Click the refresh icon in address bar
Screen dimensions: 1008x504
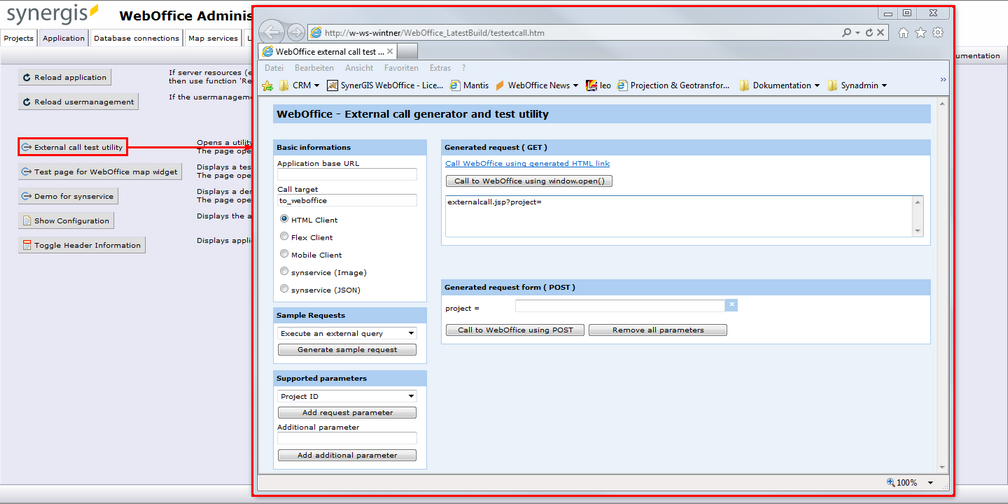pyautogui.click(x=869, y=32)
